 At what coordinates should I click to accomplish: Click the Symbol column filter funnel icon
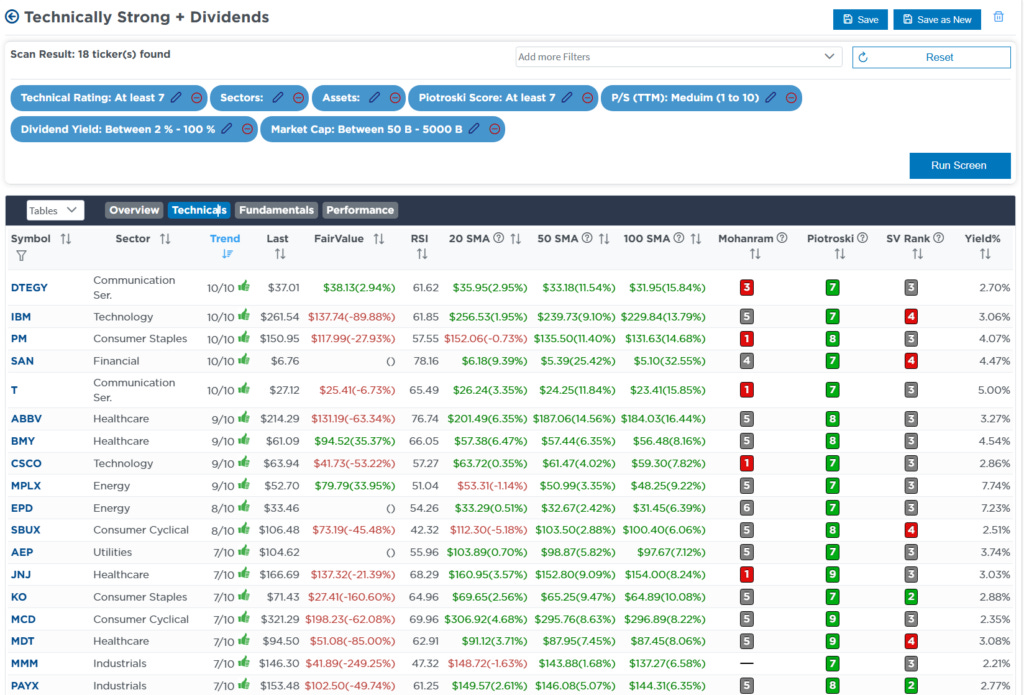click(22, 255)
